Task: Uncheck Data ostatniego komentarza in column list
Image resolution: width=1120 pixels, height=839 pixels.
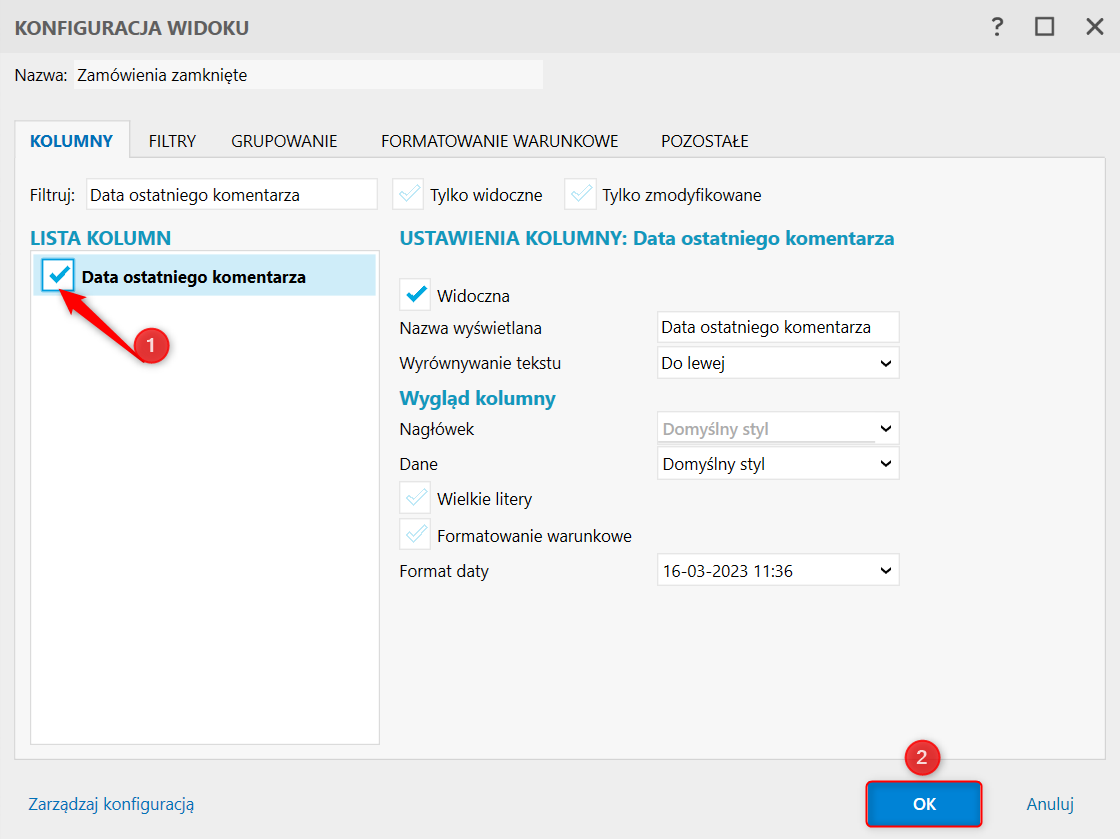Action: click(x=58, y=275)
